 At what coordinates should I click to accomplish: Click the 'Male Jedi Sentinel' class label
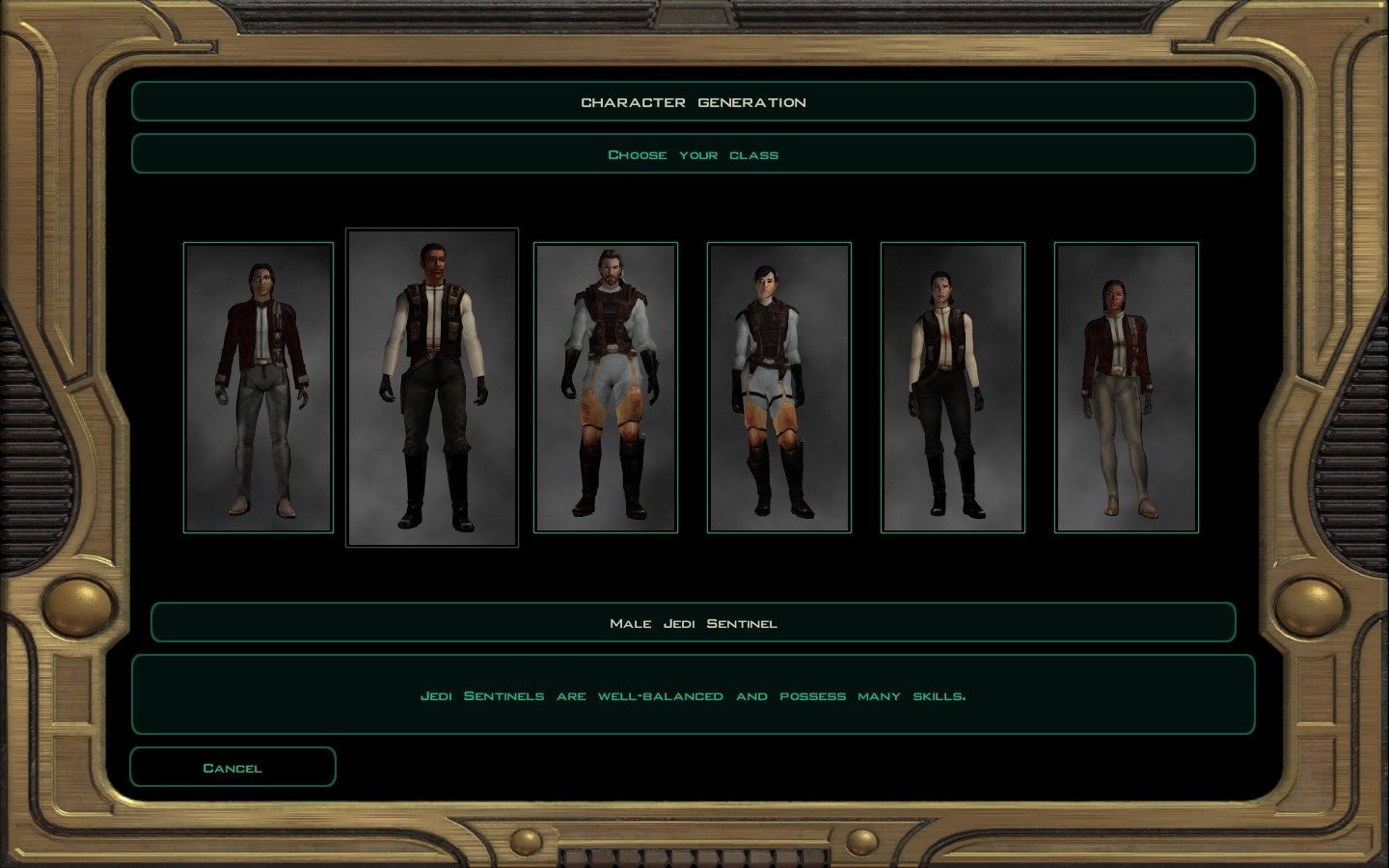(x=694, y=623)
